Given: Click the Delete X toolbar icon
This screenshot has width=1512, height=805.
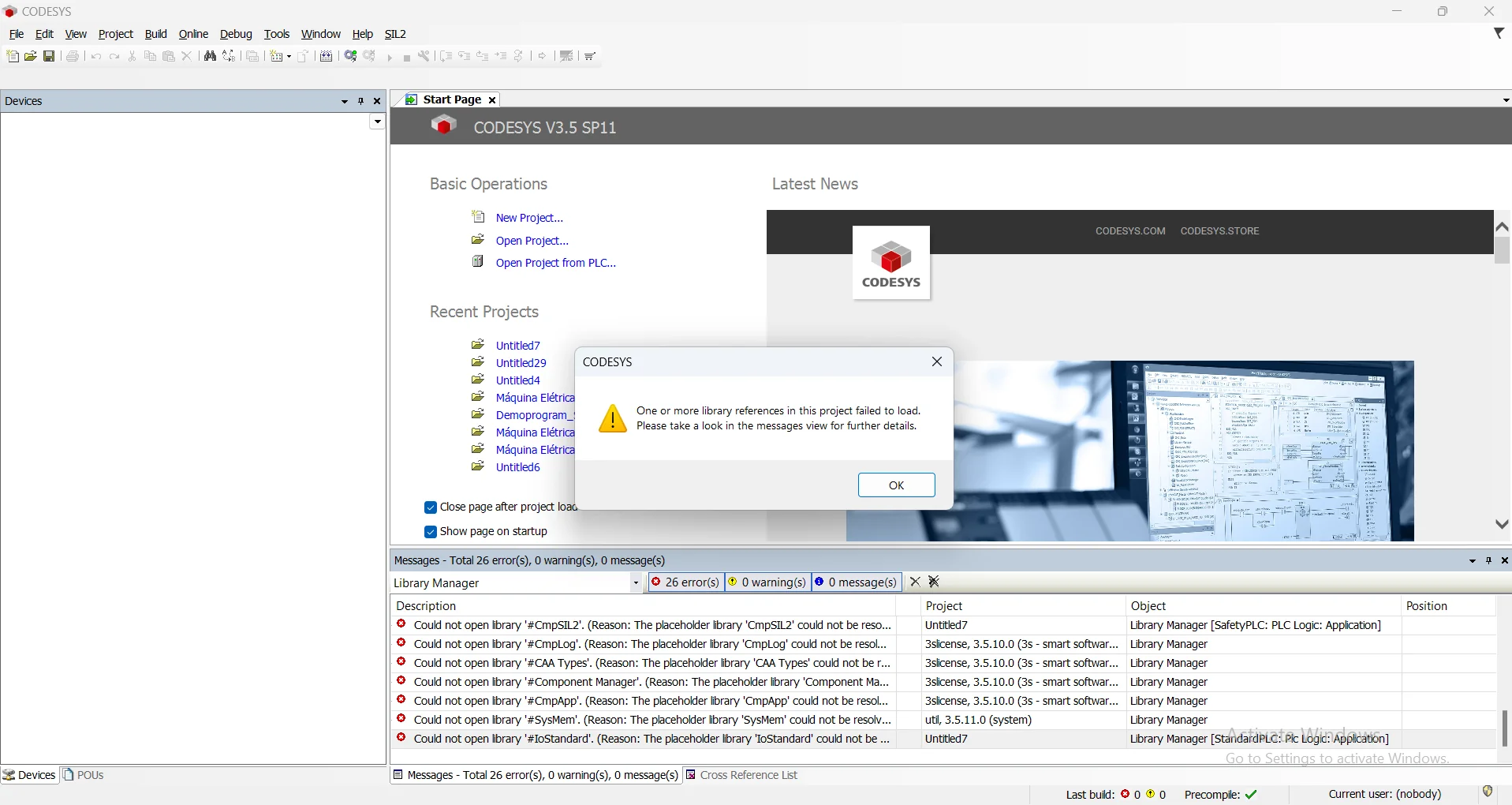Looking at the screenshot, I should 187,56.
